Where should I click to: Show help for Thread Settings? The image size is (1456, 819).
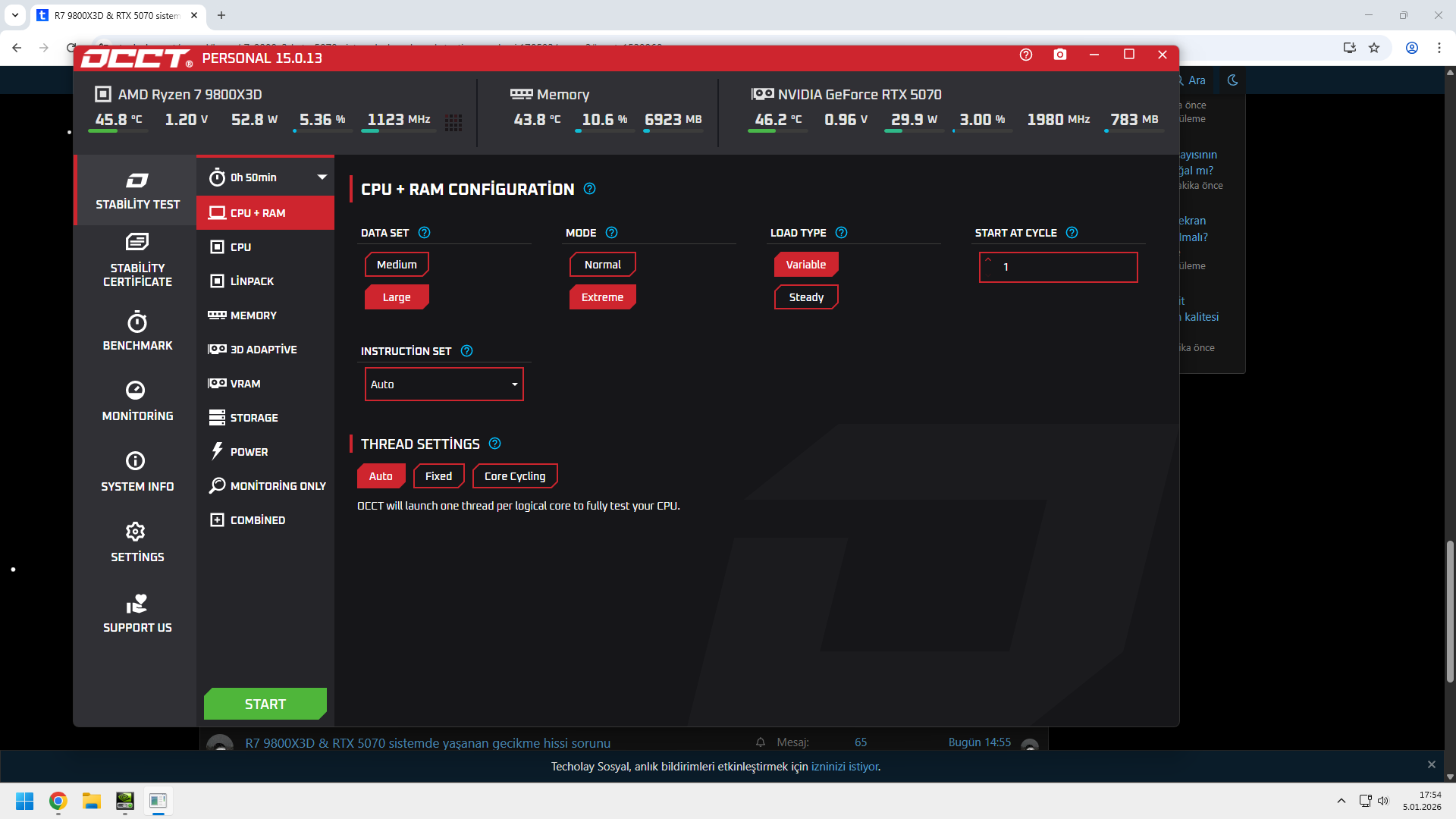pyautogui.click(x=495, y=444)
